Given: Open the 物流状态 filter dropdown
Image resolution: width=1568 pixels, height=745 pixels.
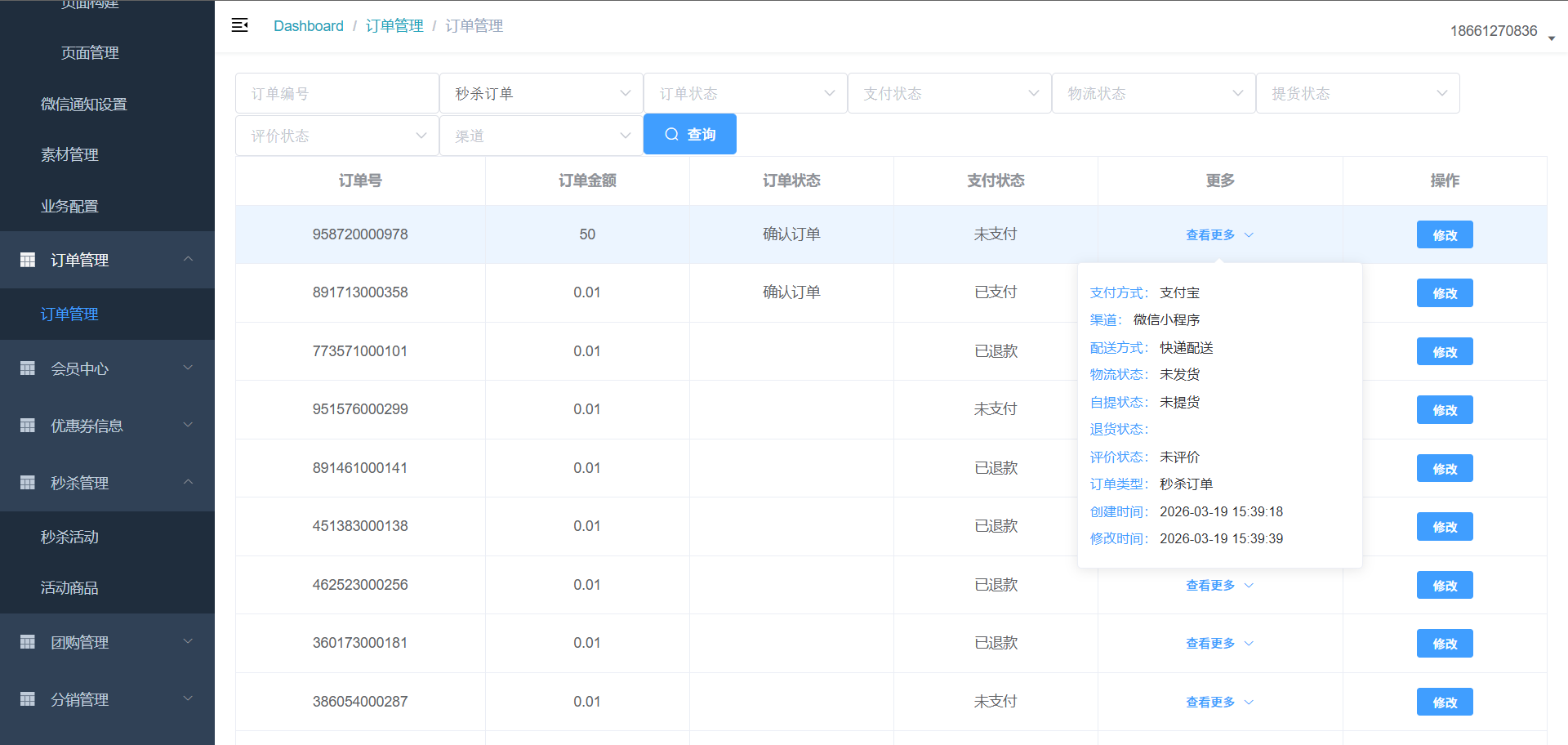Looking at the screenshot, I should (1153, 93).
